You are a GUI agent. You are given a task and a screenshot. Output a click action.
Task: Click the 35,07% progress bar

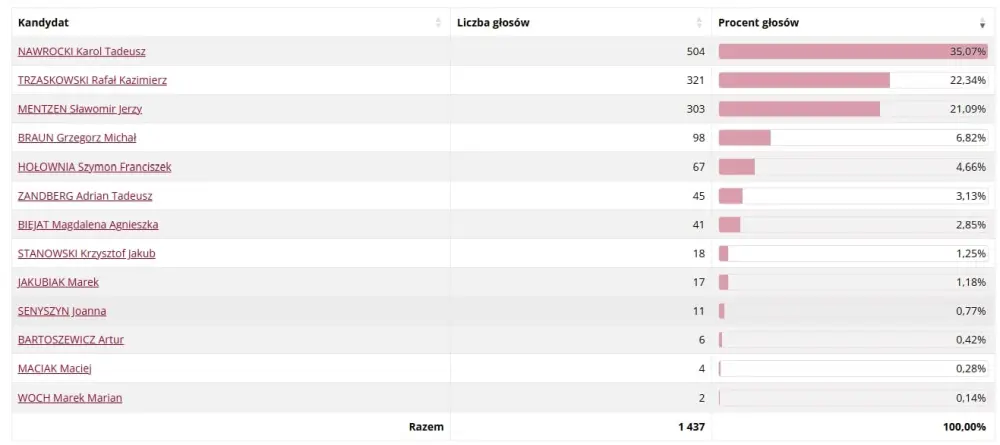[853, 52]
